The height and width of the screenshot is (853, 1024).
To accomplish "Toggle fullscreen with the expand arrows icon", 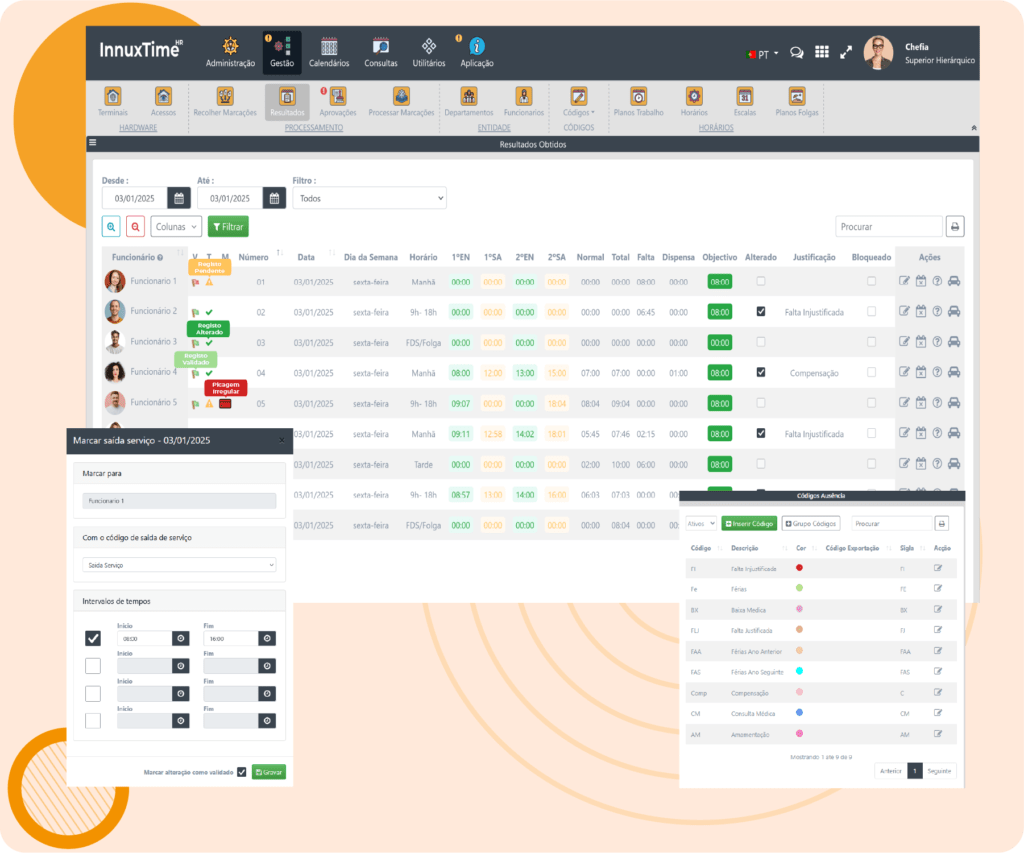I will 846,52.
